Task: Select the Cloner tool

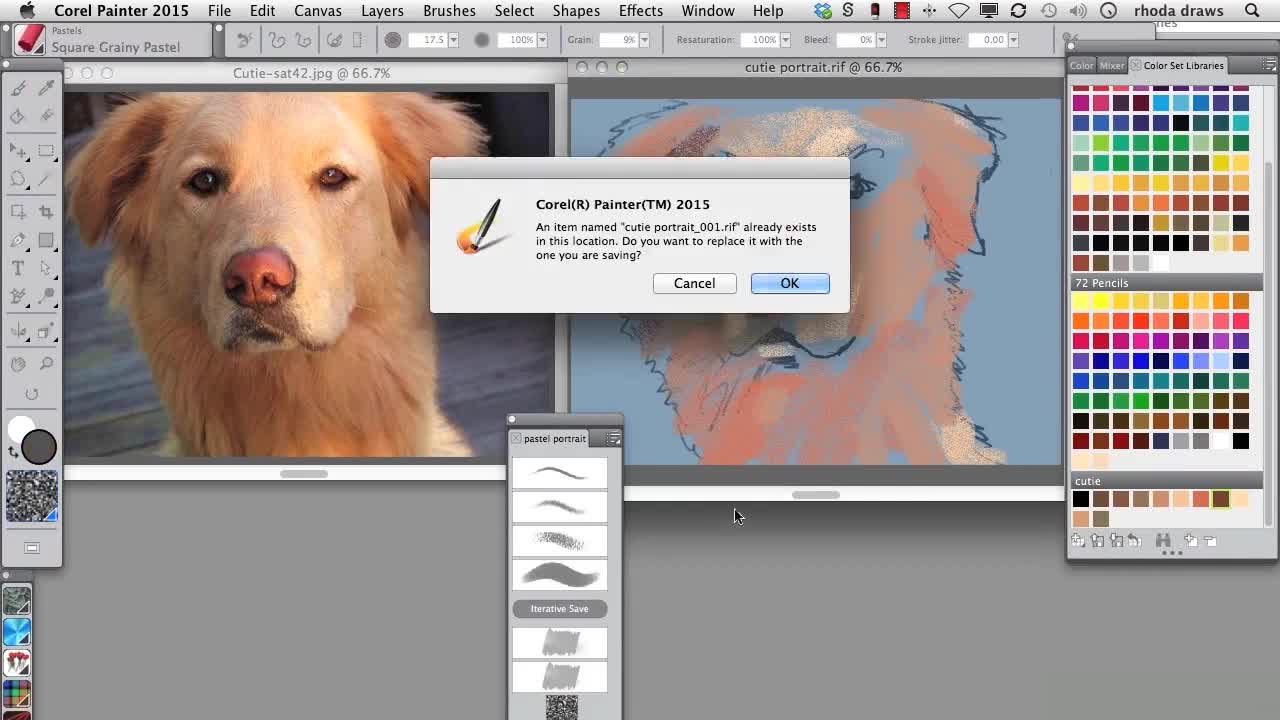Action: pos(18,296)
